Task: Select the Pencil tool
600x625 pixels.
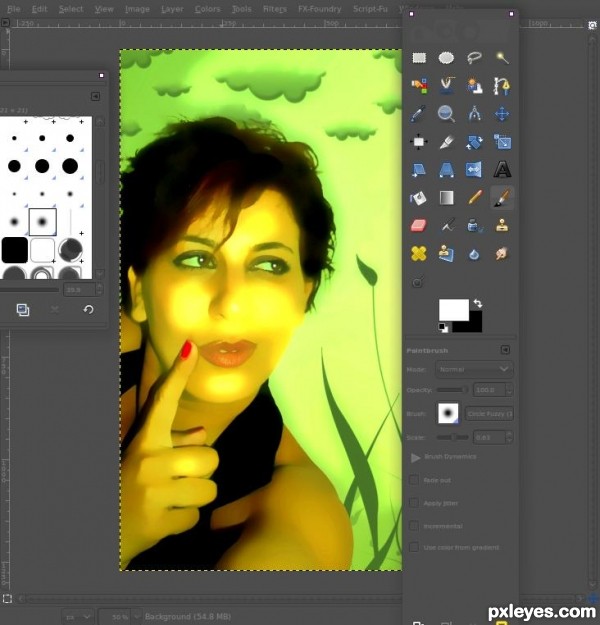Action: point(474,198)
